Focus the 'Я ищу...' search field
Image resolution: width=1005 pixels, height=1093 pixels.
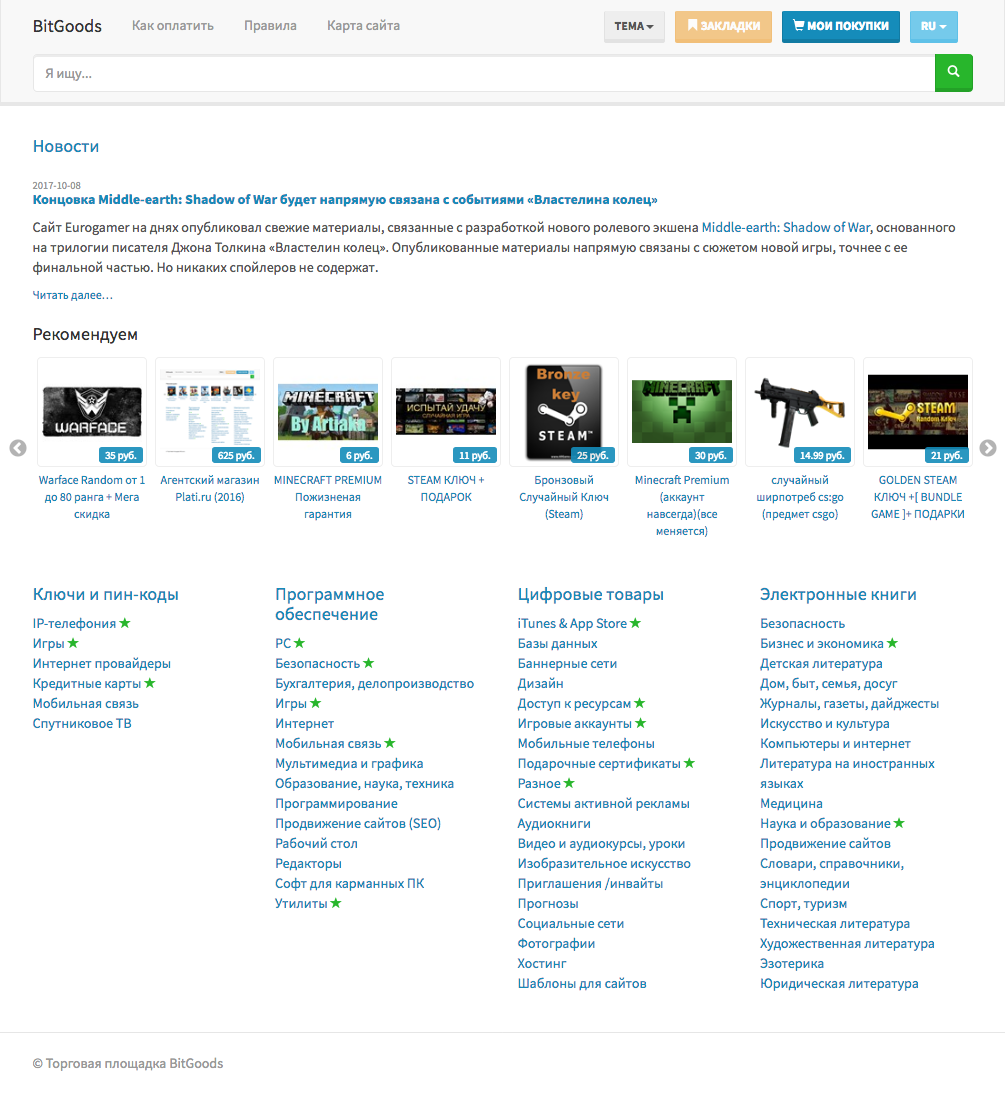(483, 73)
